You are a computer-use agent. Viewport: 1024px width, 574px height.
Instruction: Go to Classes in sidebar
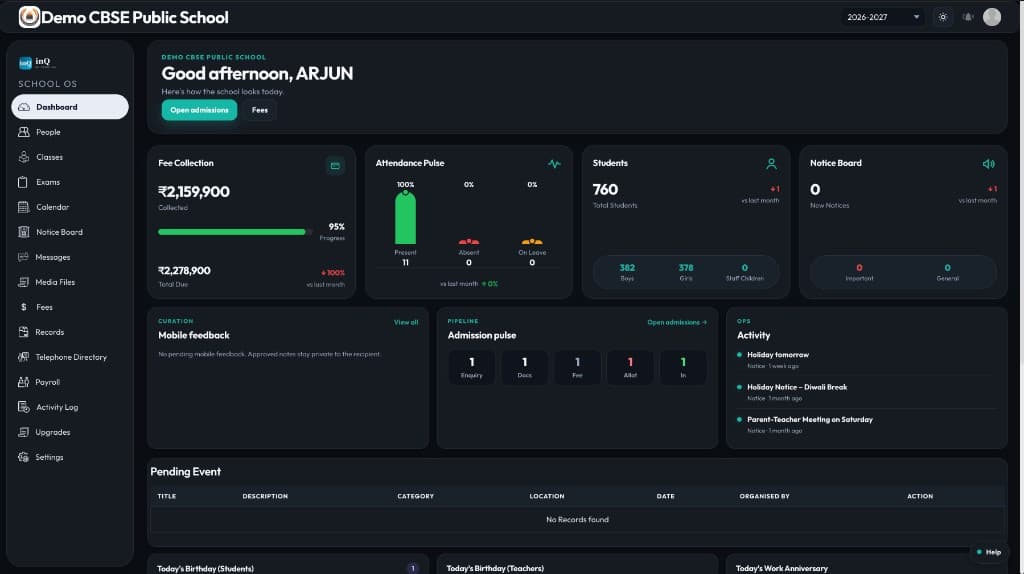pos(70,157)
